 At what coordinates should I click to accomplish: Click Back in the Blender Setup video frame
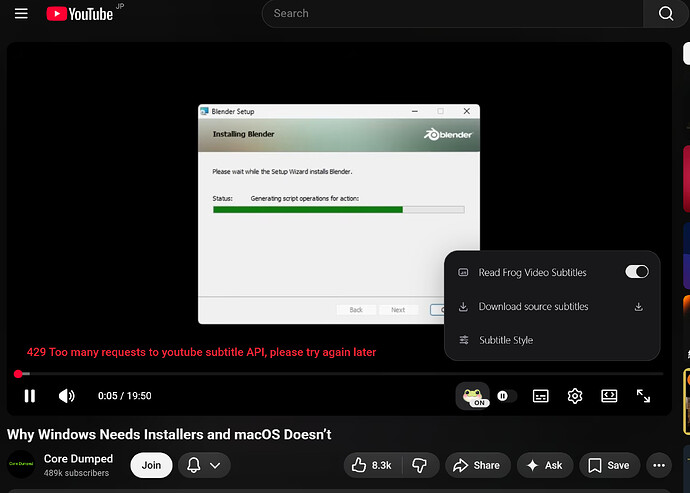pyautogui.click(x=356, y=310)
